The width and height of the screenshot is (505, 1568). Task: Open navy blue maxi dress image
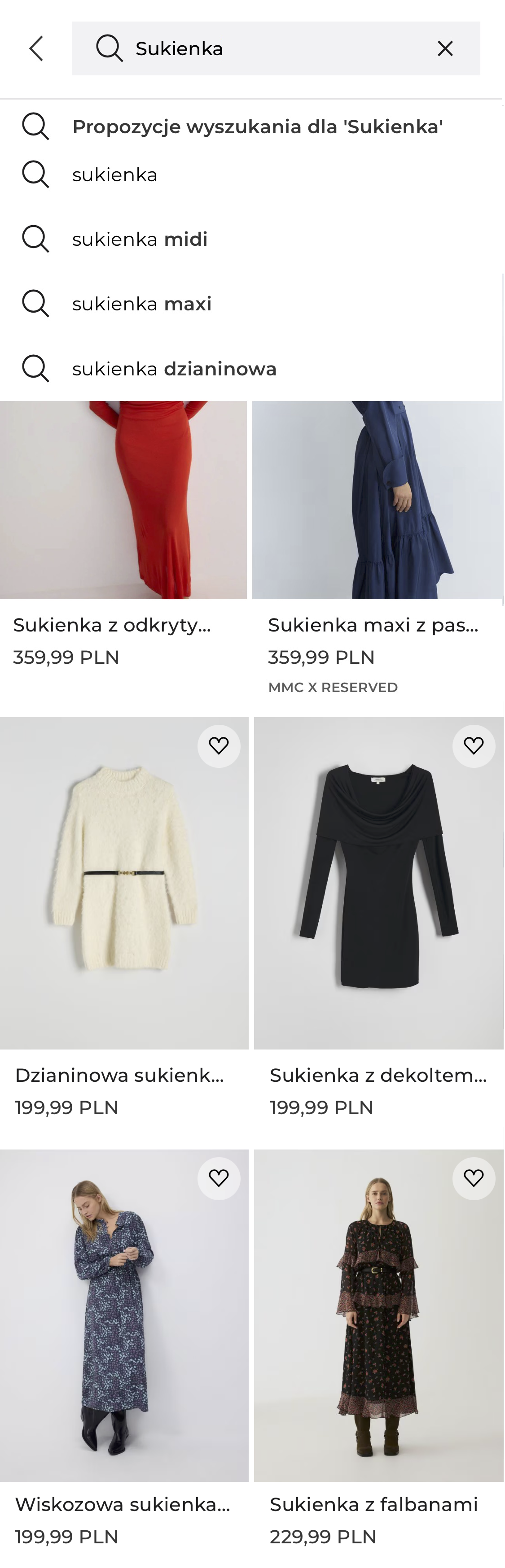[378, 499]
